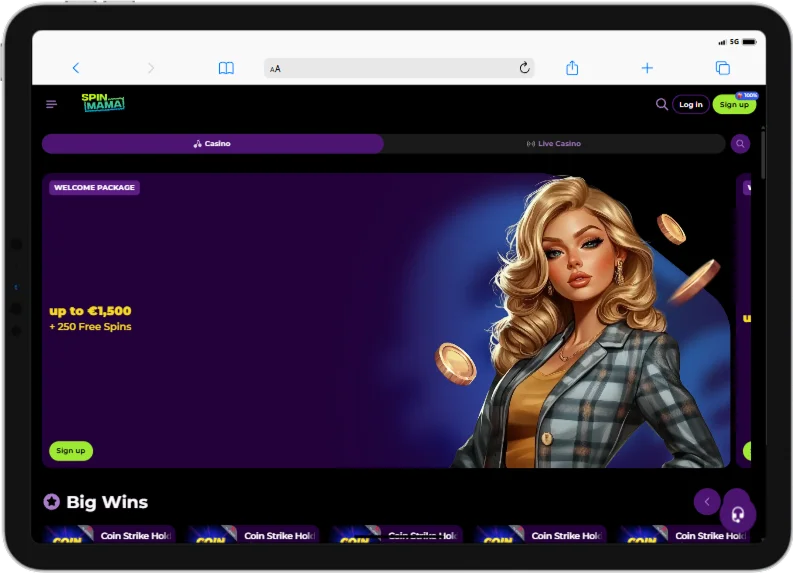Open Safari bookmarks book icon

tap(226, 68)
